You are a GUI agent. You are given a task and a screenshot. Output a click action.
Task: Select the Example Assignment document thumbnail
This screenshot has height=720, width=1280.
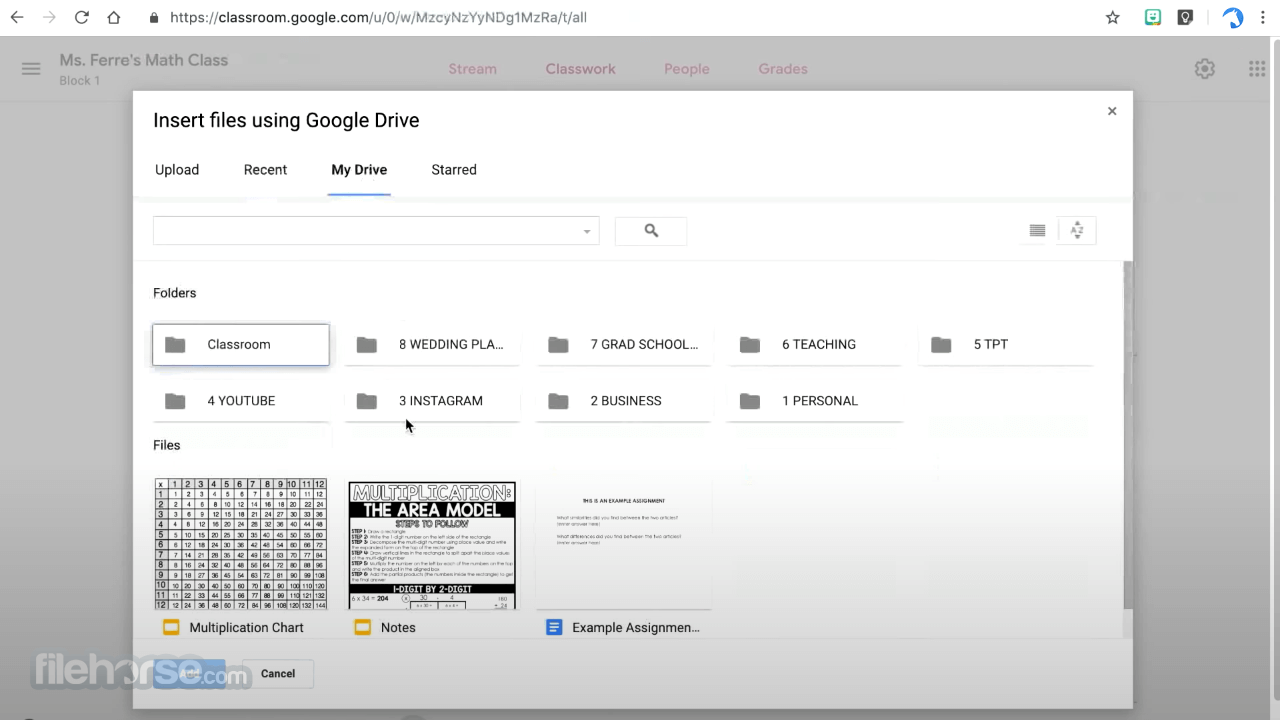tap(624, 544)
